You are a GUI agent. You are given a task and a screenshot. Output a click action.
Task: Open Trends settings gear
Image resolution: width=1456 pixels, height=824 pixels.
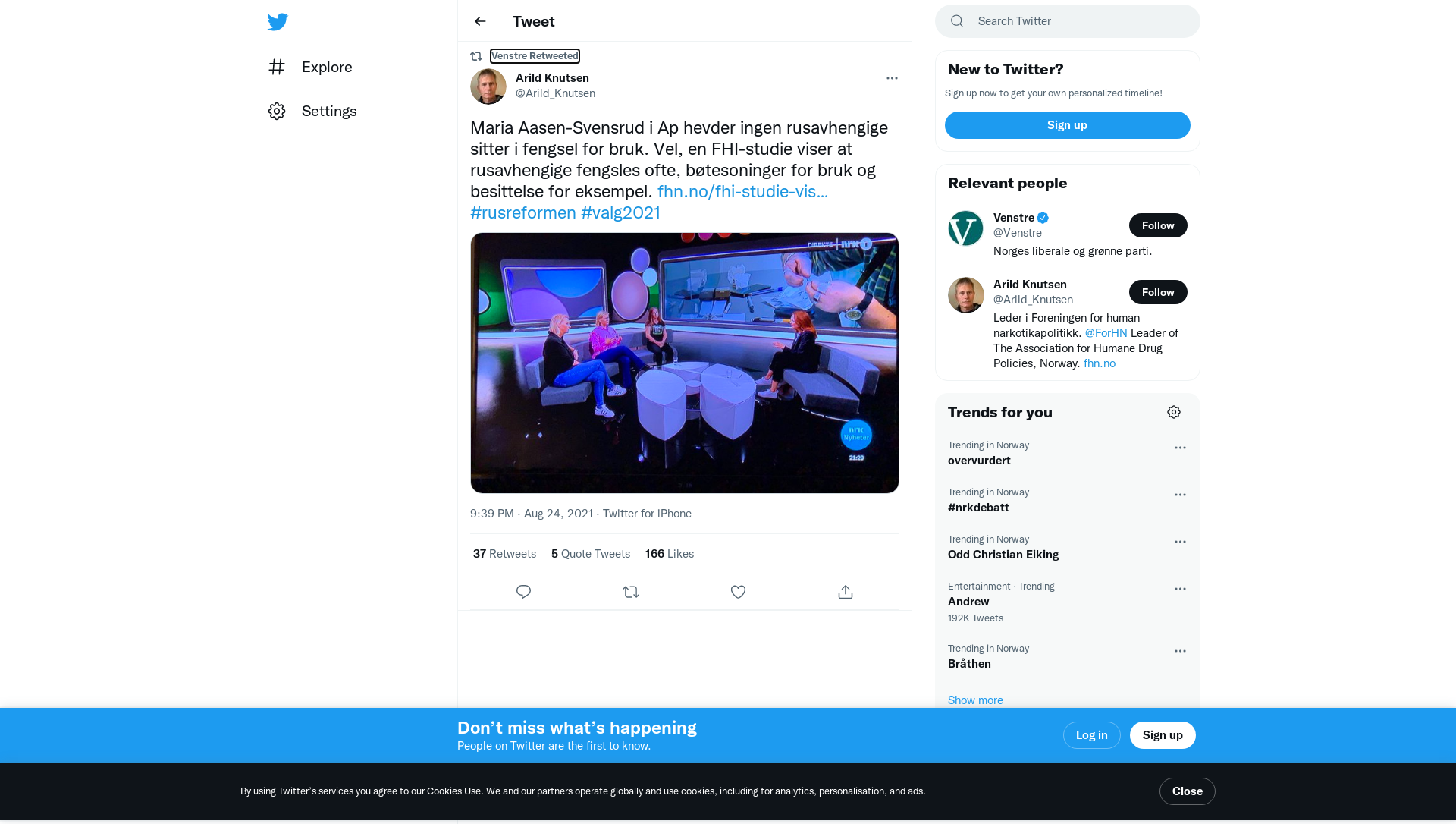[x=1174, y=412]
